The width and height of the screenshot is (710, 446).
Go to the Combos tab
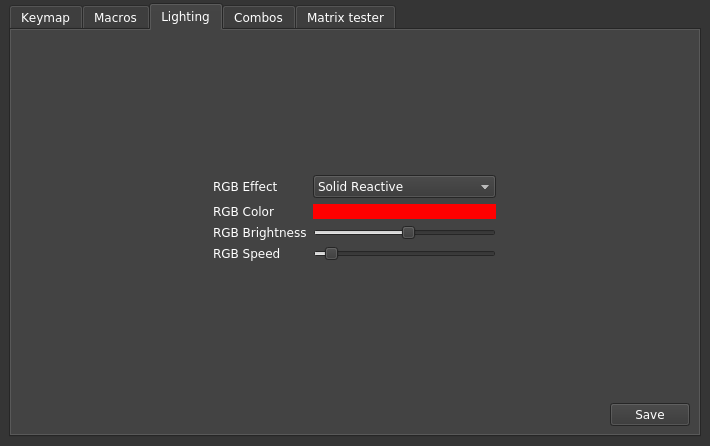pyautogui.click(x=259, y=18)
